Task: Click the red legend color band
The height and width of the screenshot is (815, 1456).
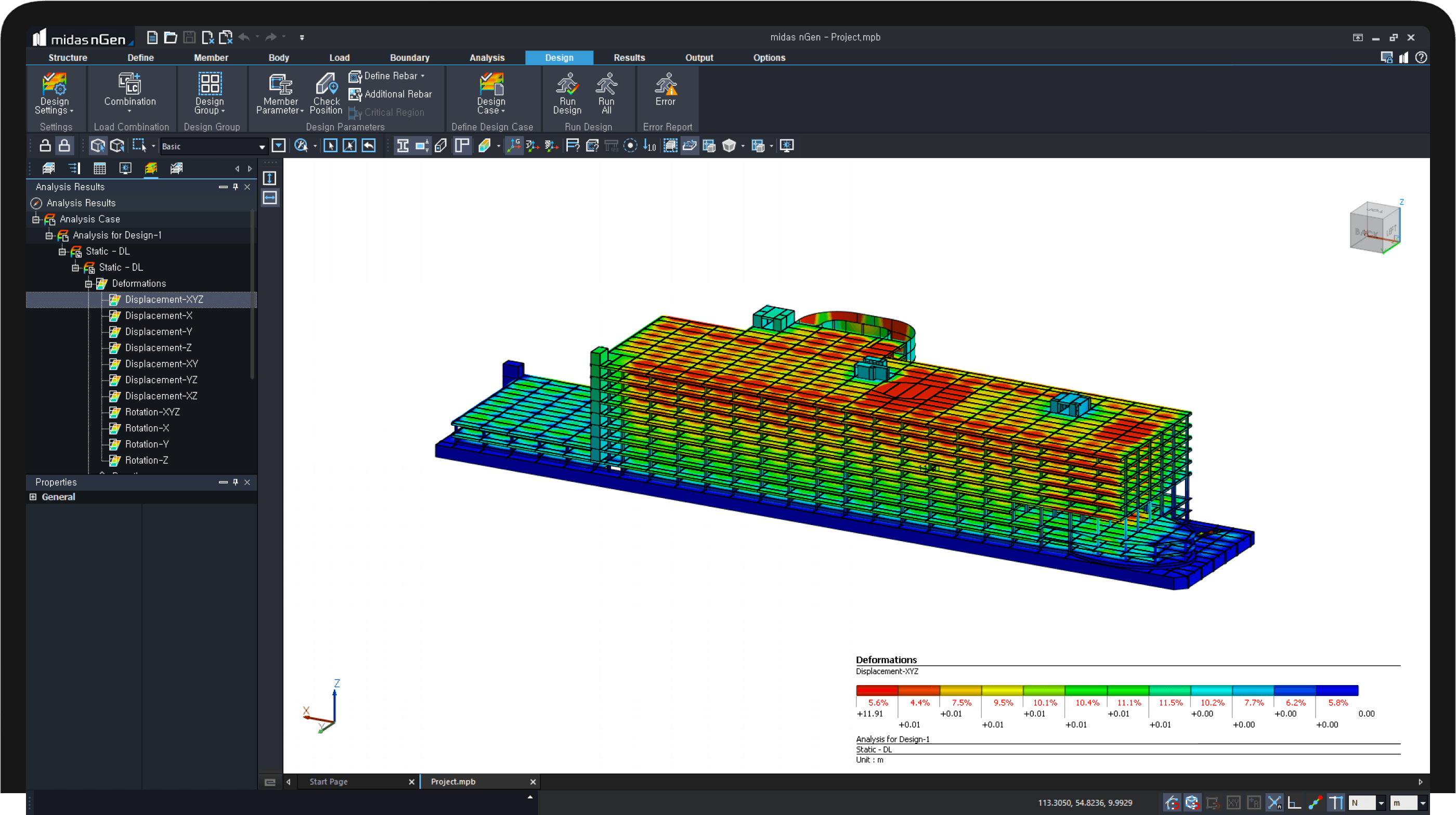Action: 877,690
